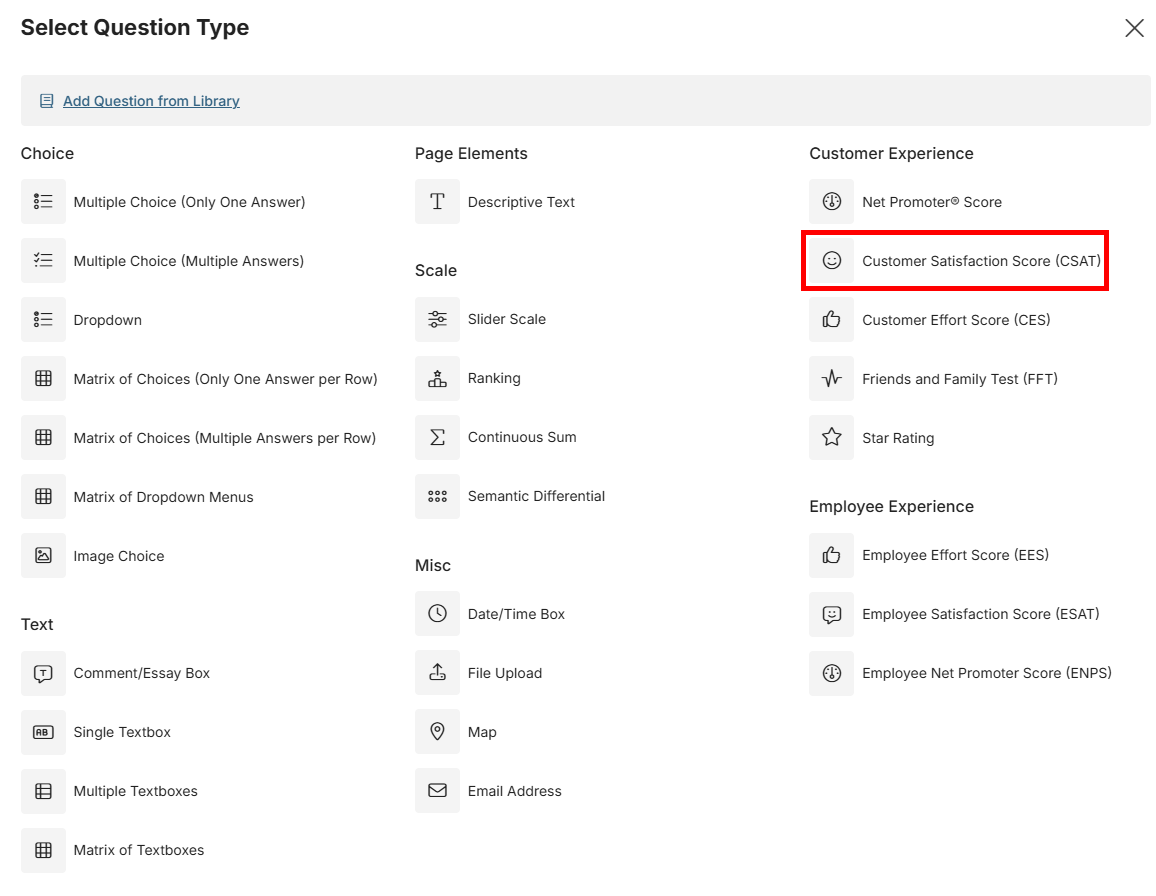Click Employee Satisfaction Score (ESAT) label
This screenshot has height=896, width=1156.
click(x=981, y=614)
